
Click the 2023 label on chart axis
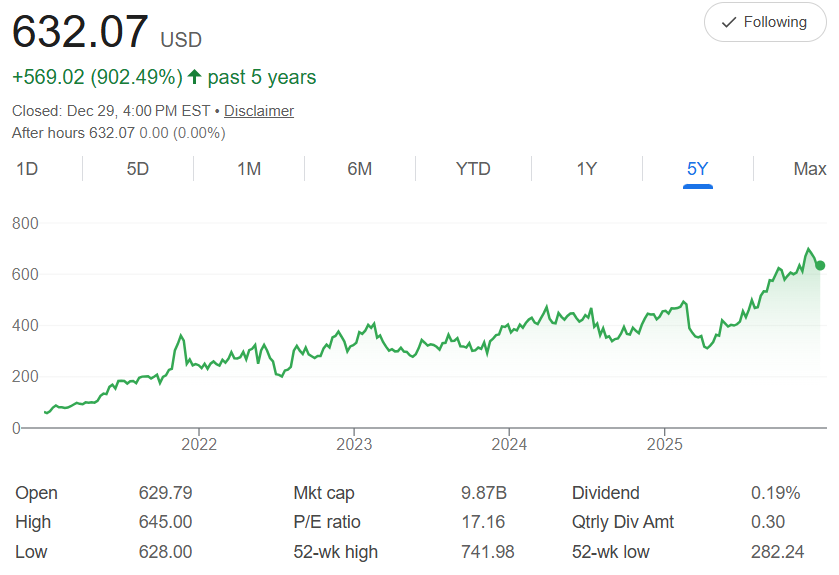pyautogui.click(x=354, y=444)
